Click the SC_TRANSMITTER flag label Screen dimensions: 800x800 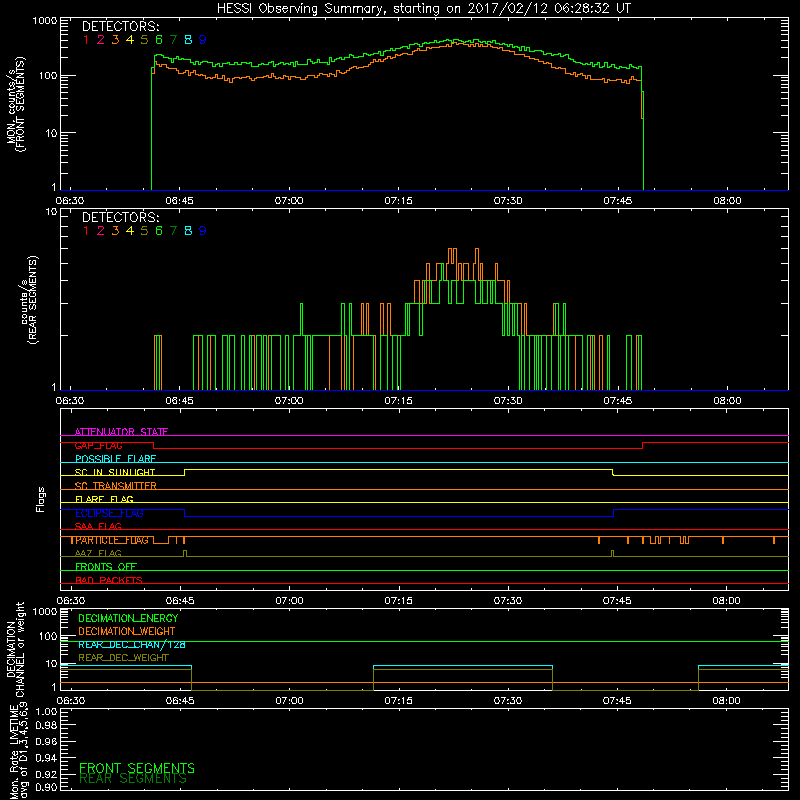tap(115, 486)
